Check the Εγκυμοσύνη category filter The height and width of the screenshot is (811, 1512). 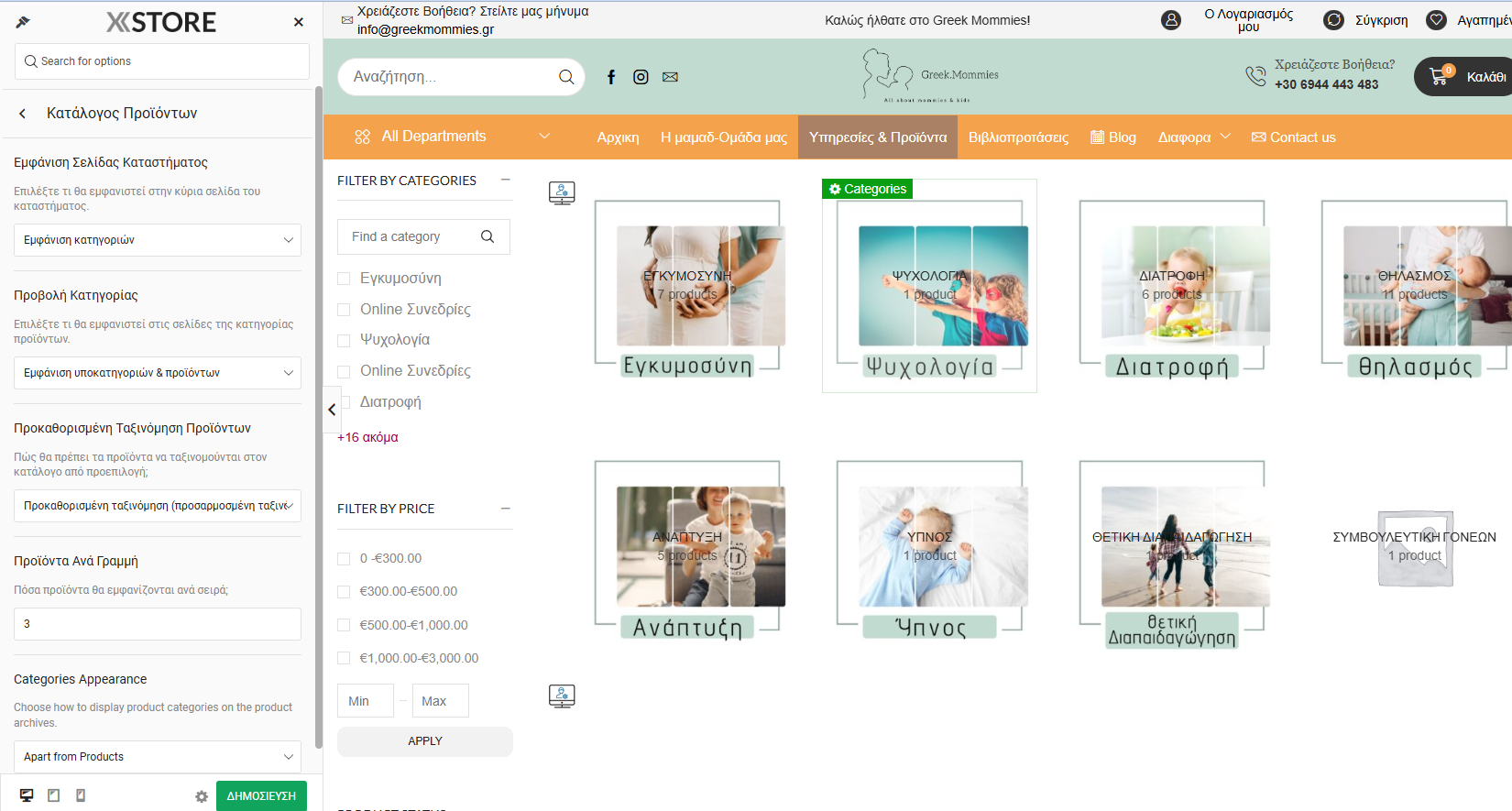click(x=345, y=279)
